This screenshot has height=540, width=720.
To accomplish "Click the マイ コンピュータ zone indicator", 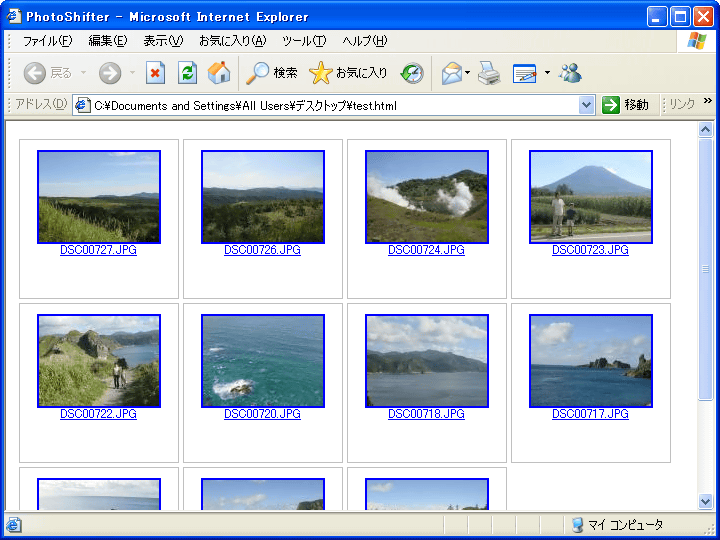I will (x=618, y=524).
